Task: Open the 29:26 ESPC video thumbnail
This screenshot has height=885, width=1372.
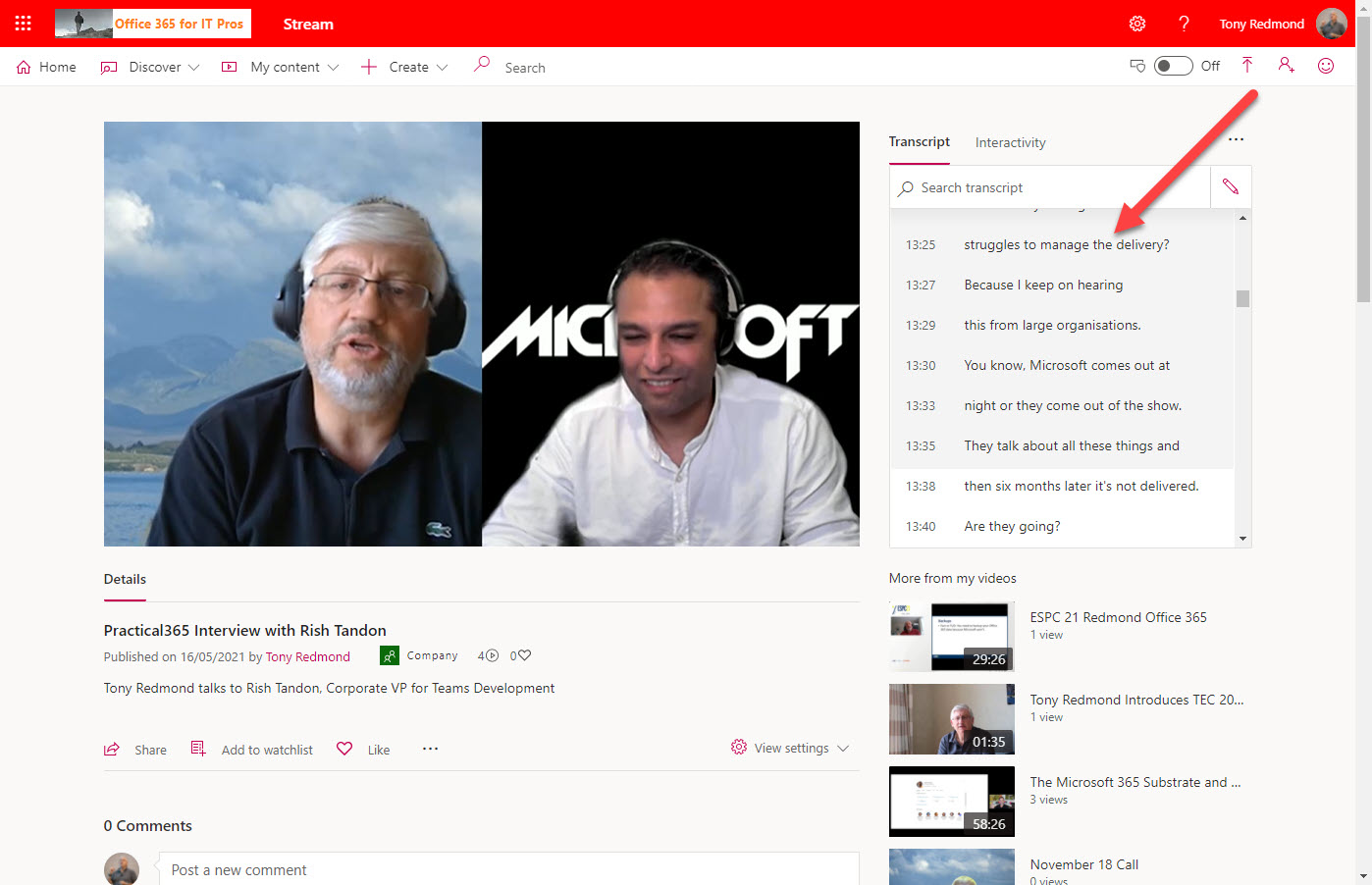Action: [952, 637]
